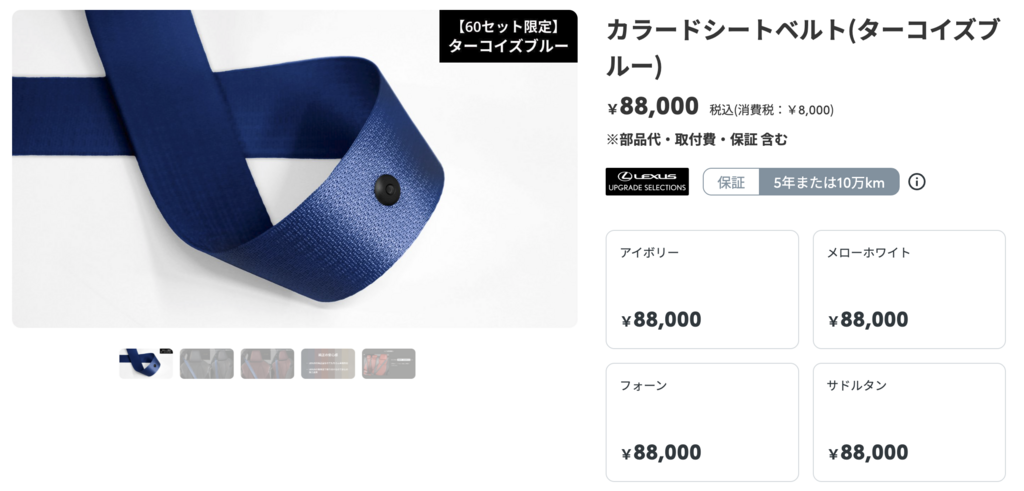The height and width of the screenshot is (491, 1024).
Task: Click the 5年または10万km warranty pill
Action: point(829,182)
